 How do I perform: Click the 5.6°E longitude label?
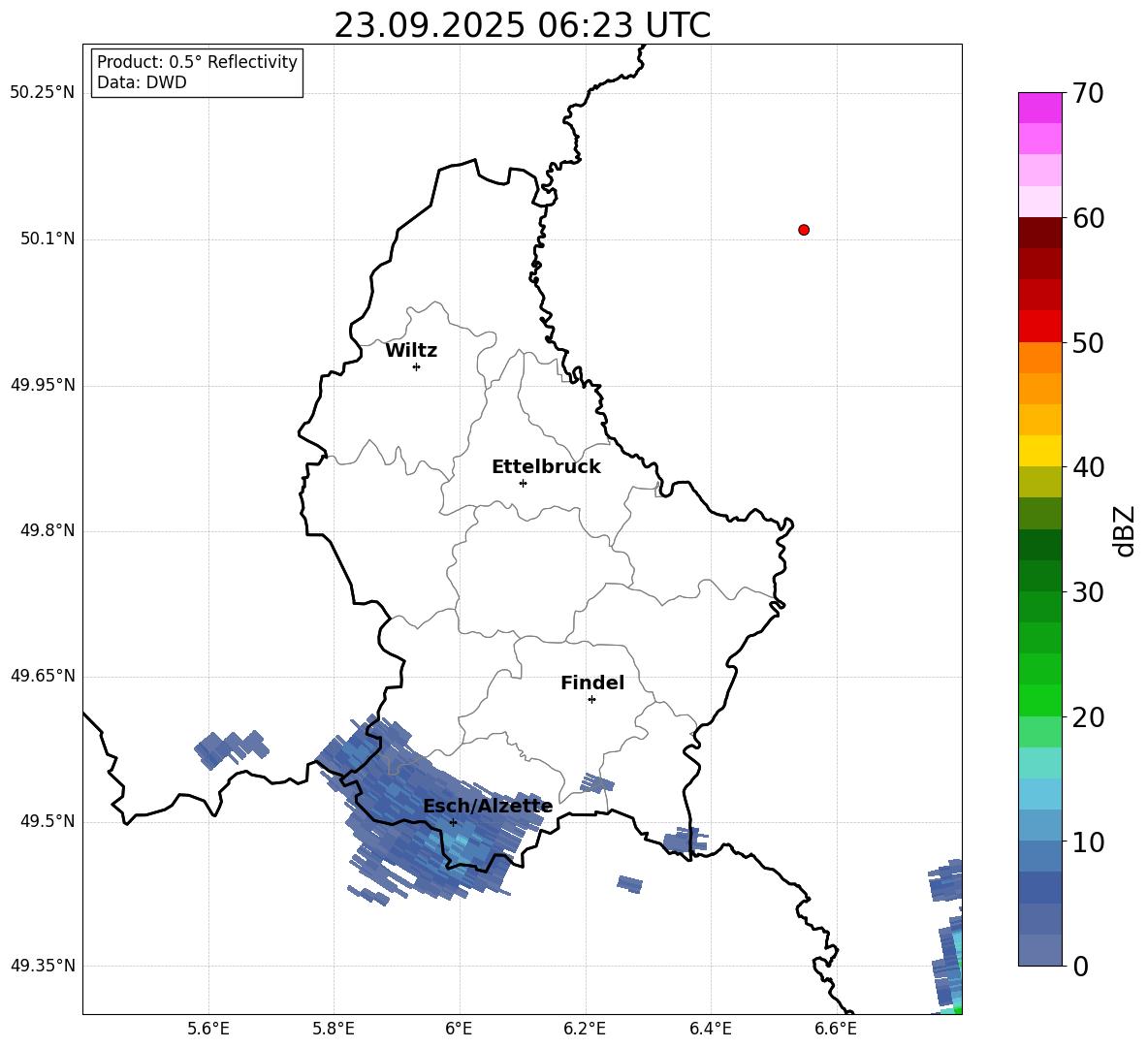pos(208,1029)
